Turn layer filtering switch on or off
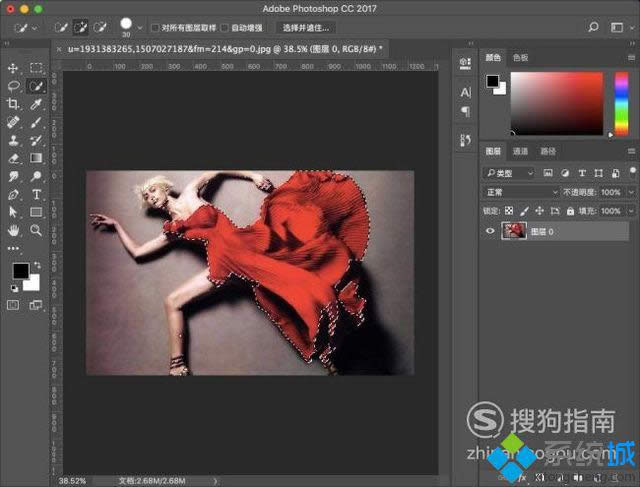The image size is (640, 487). click(x=633, y=171)
